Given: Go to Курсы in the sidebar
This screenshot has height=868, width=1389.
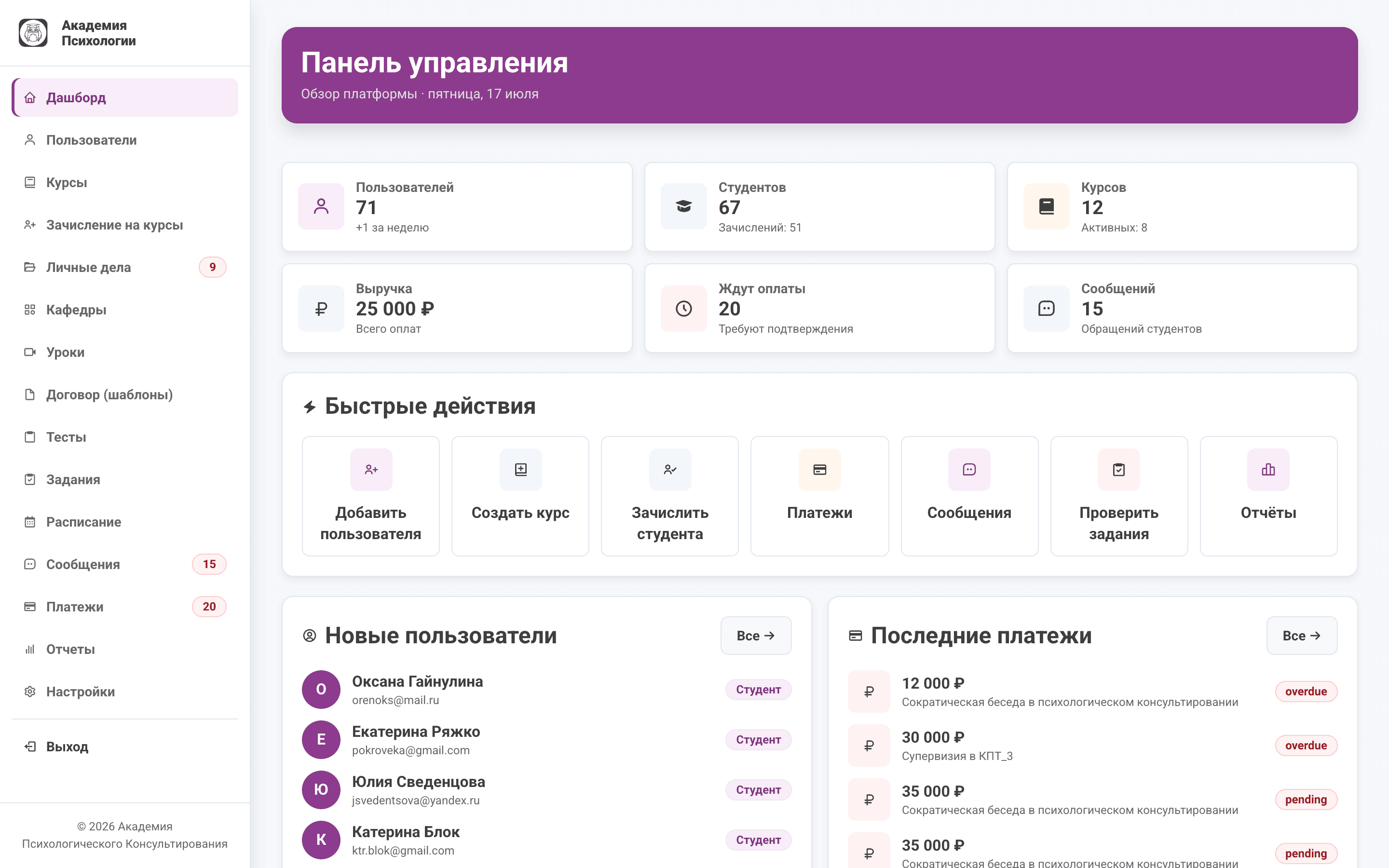Looking at the screenshot, I should point(125,183).
